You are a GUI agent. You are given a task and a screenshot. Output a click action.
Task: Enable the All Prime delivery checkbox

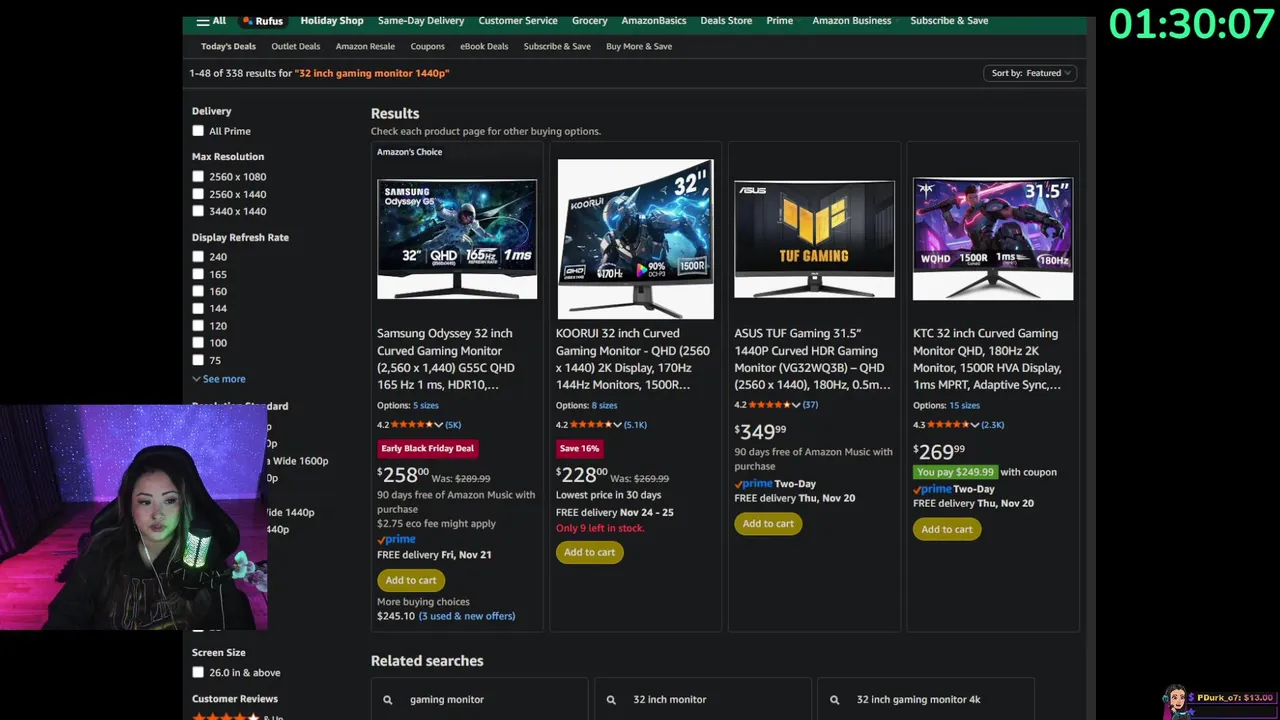coord(198,131)
